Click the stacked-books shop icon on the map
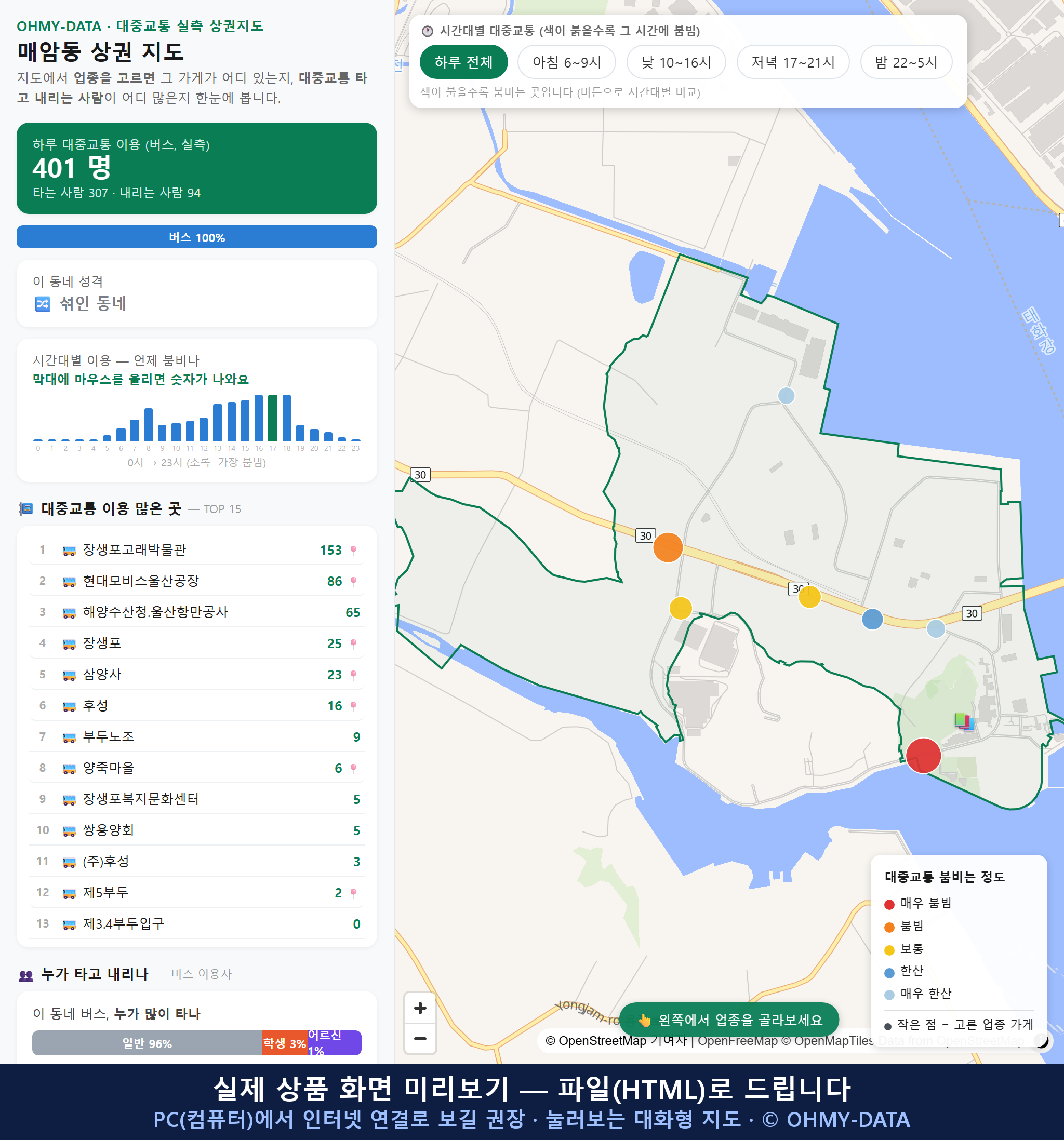 964,721
